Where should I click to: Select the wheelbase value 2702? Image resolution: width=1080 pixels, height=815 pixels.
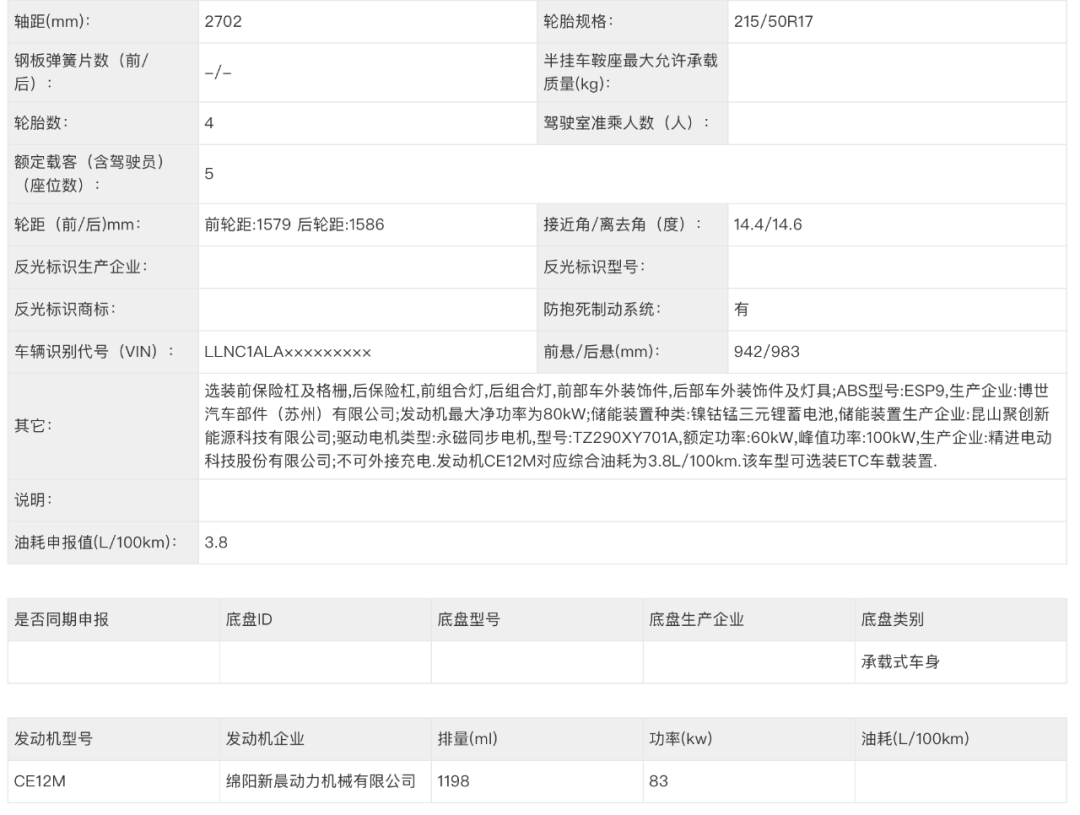(x=223, y=21)
